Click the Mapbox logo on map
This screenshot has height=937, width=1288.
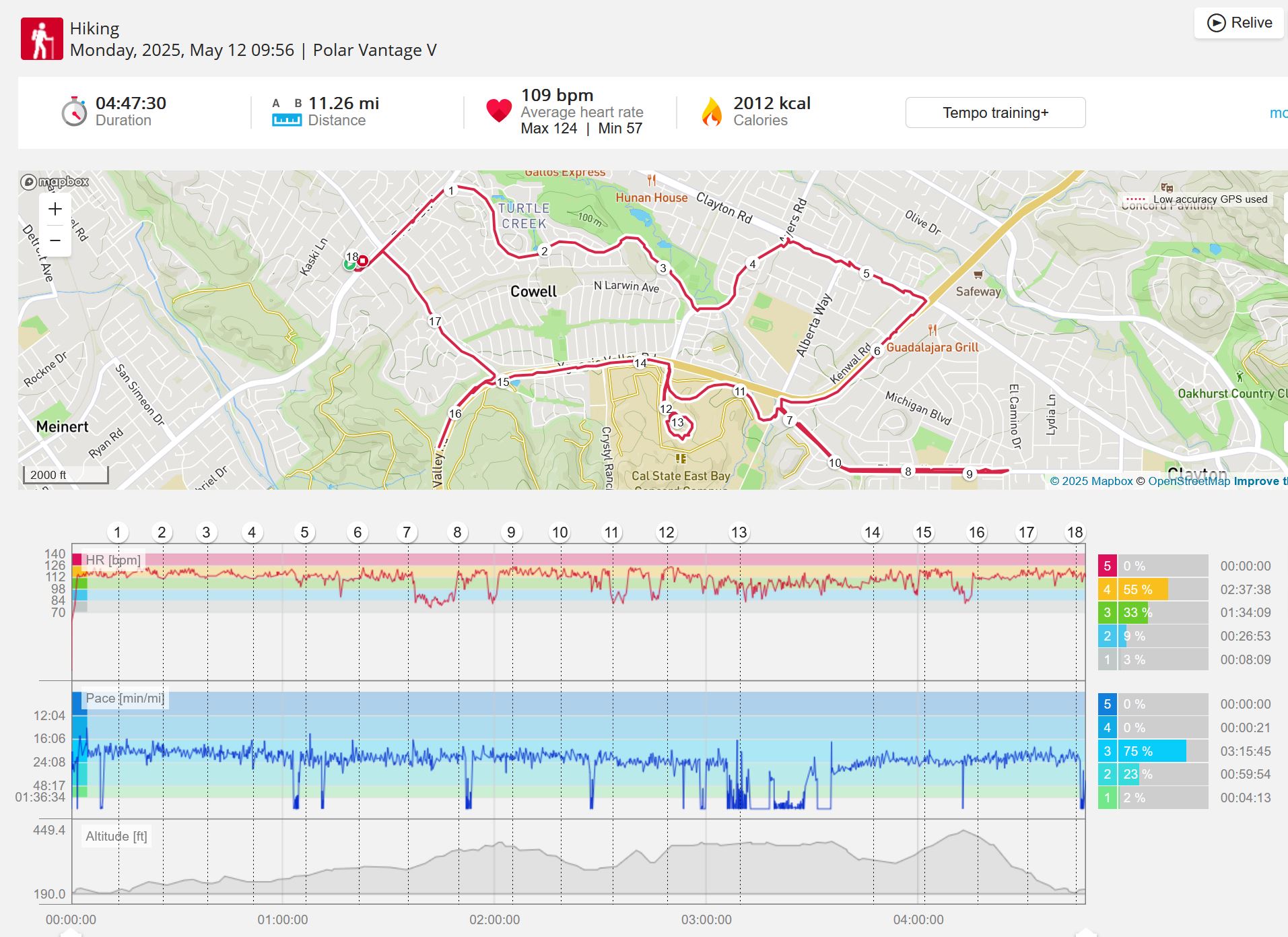point(55,182)
